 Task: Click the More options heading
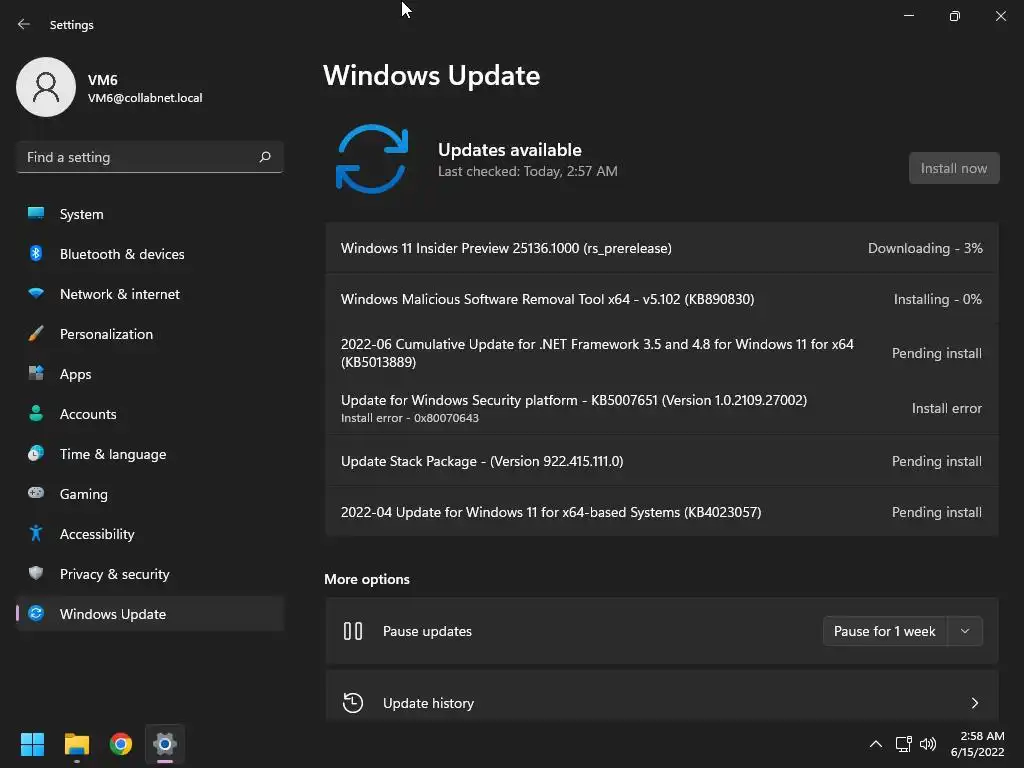[367, 579]
